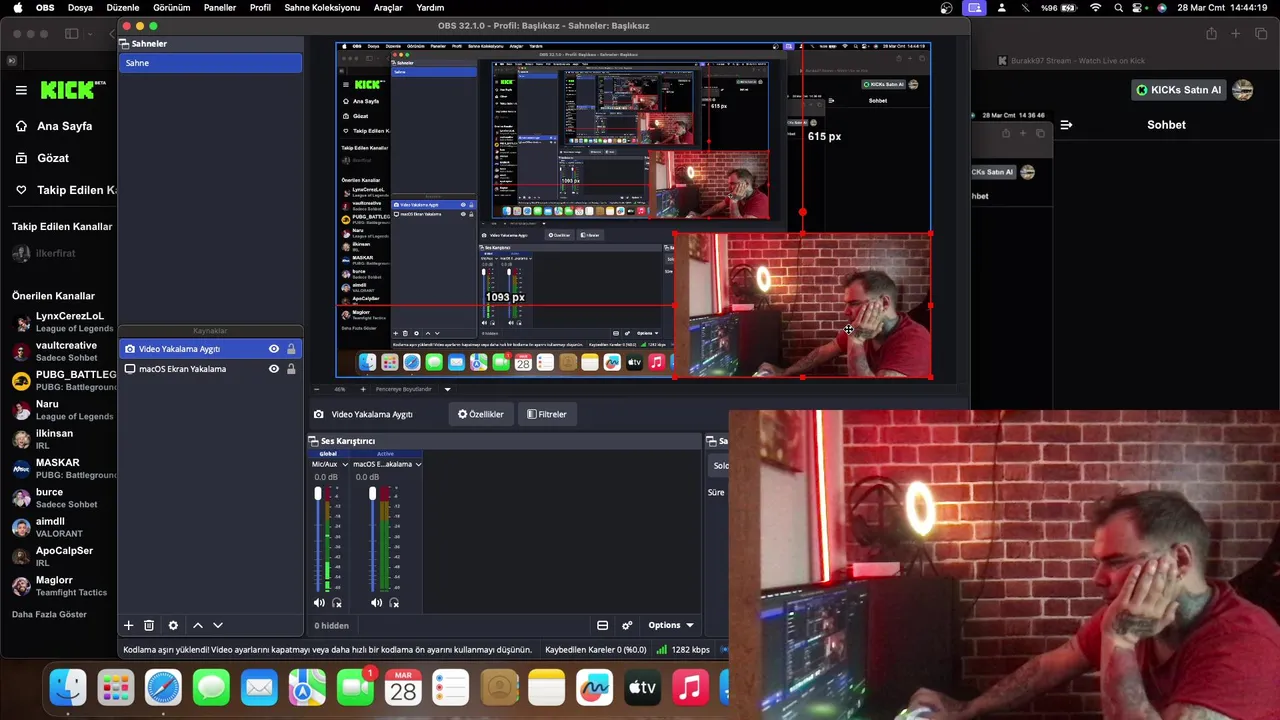Zoom out preview with minus button
This screenshot has height=720, width=1280.
[317, 389]
